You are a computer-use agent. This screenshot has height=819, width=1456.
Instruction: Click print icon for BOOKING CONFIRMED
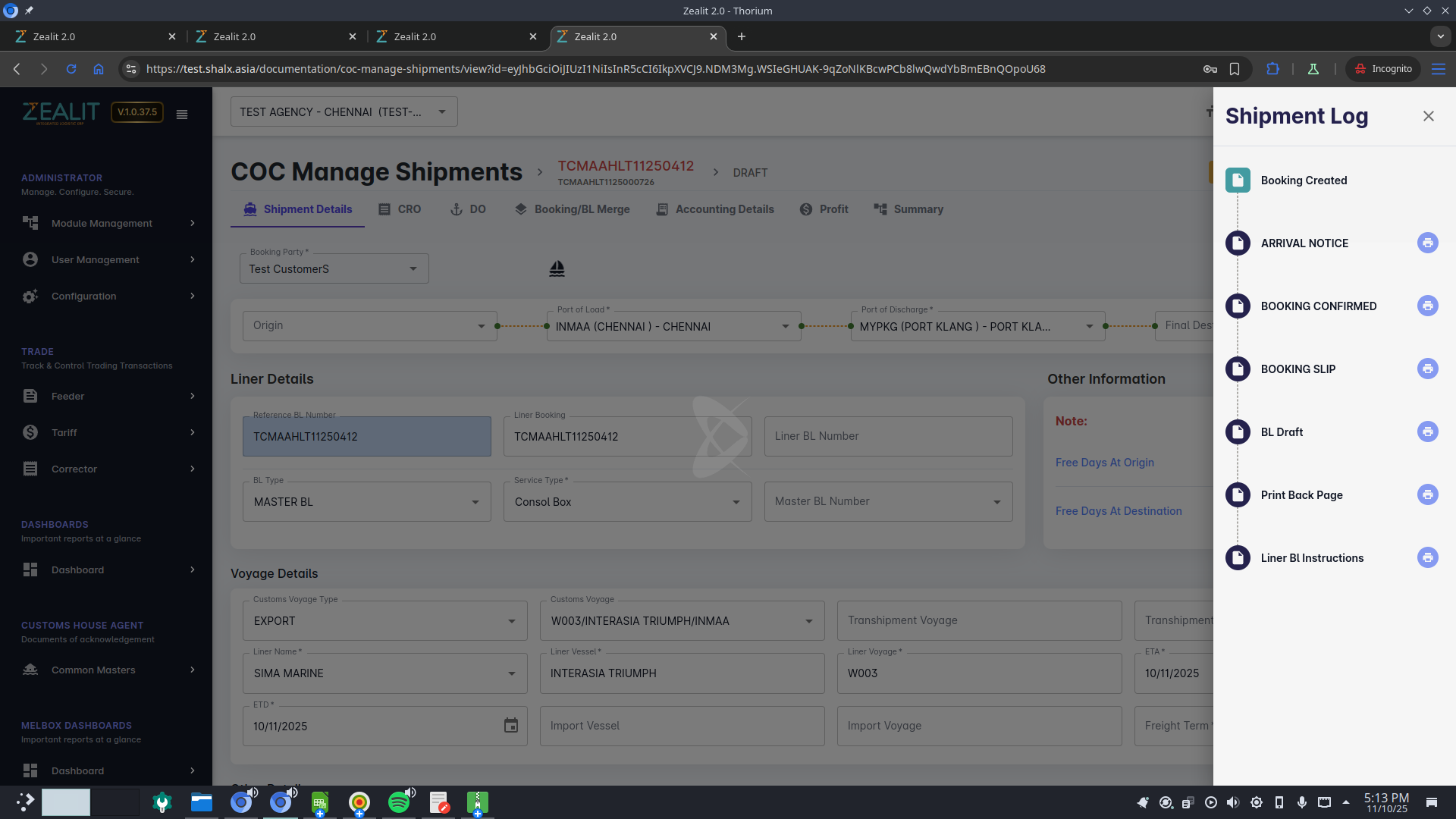pos(1427,306)
